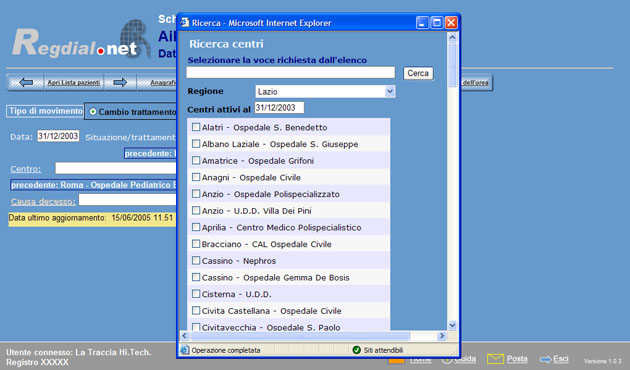Select Bracciano - CAL Ospedale Civile checkbox

[196, 243]
